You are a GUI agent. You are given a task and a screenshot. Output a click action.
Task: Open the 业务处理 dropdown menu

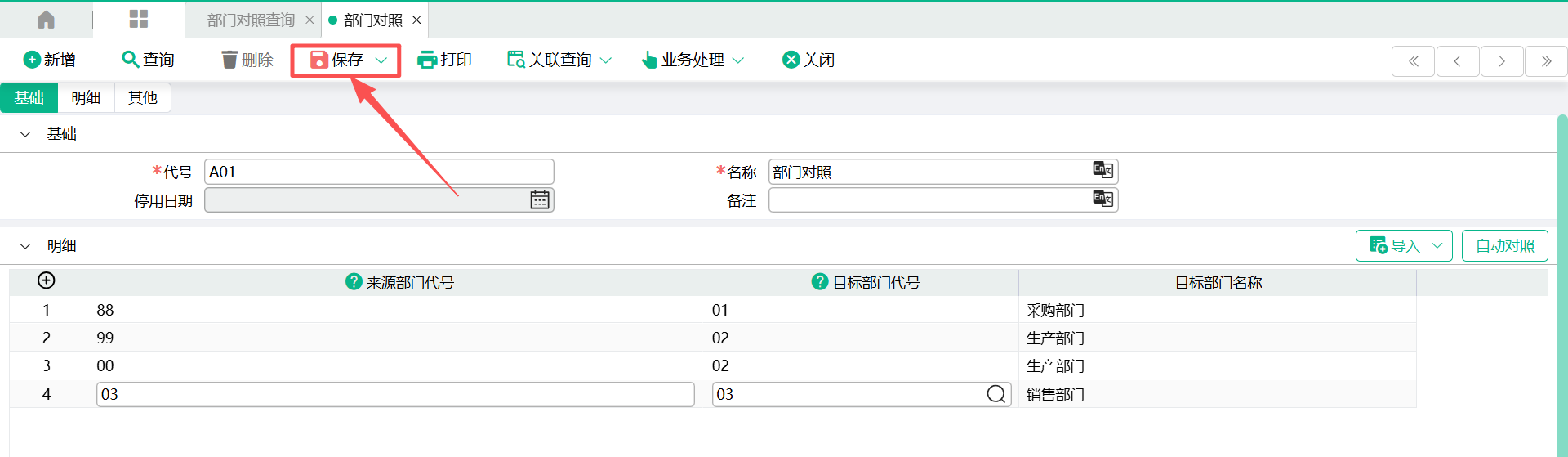point(738,60)
